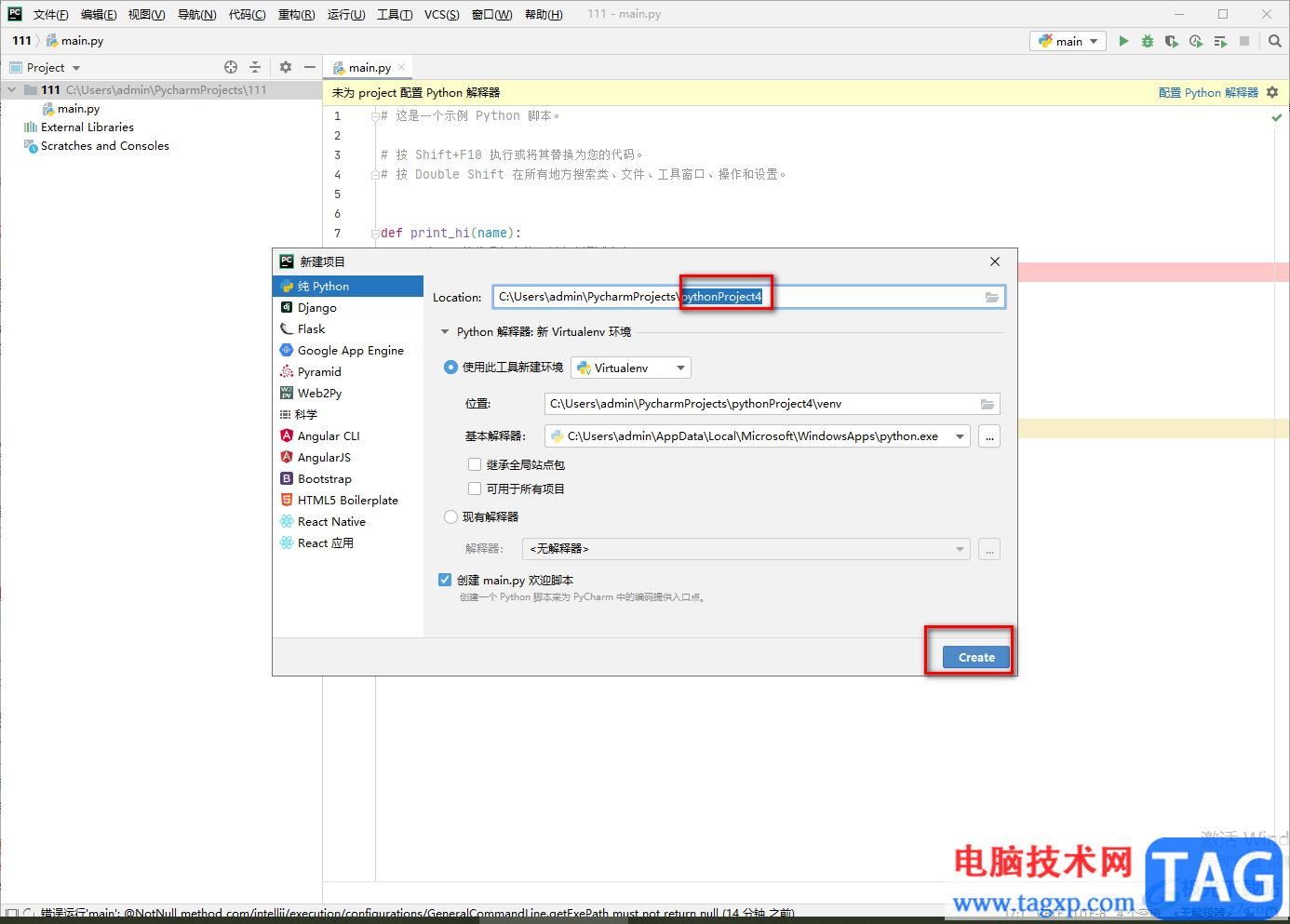Click the venv 位置 path field

tap(773, 404)
